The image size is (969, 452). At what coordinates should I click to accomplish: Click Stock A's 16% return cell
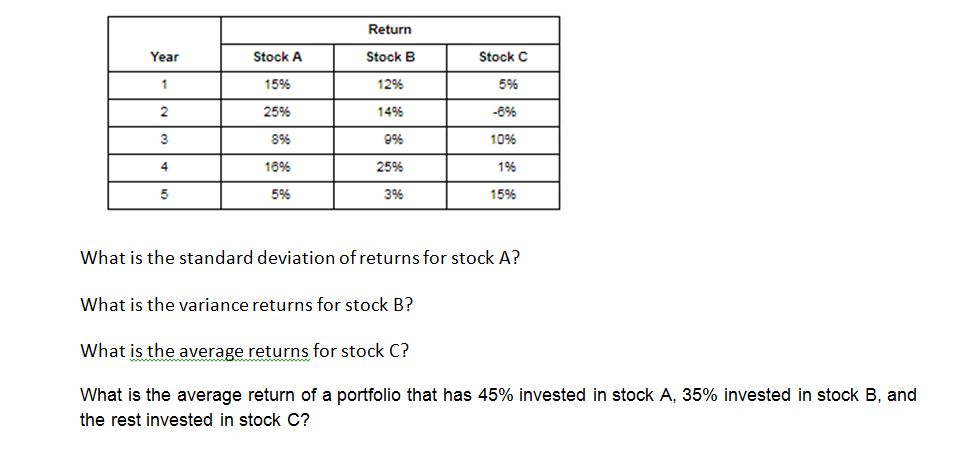coord(277,167)
